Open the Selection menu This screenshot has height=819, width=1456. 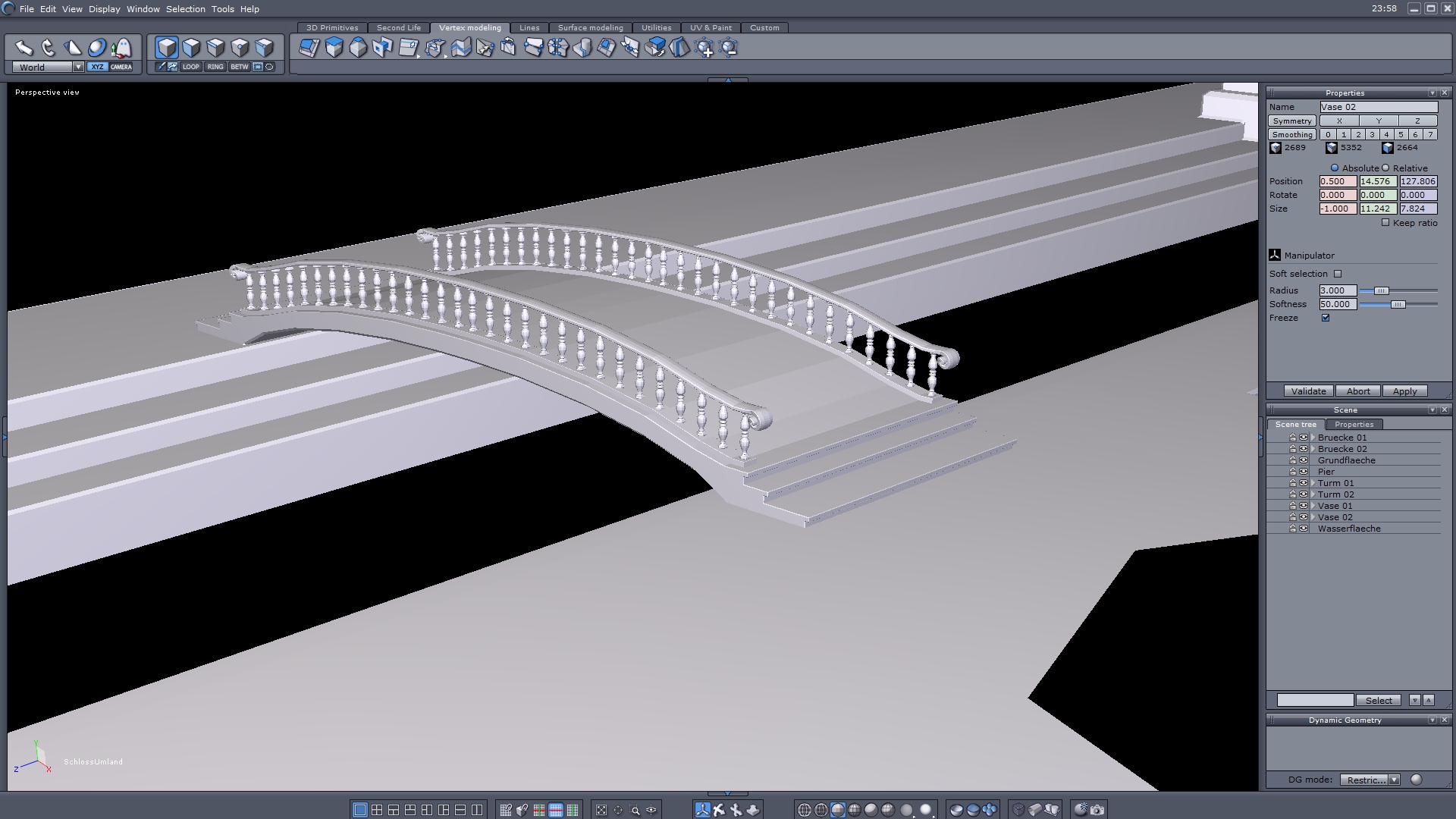(185, 9)
